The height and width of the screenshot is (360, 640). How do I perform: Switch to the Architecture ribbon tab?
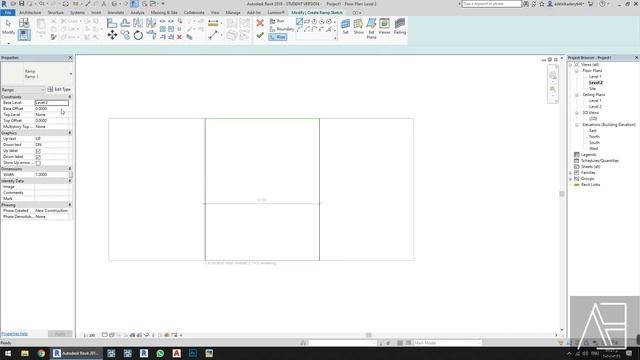coord(30,13)
